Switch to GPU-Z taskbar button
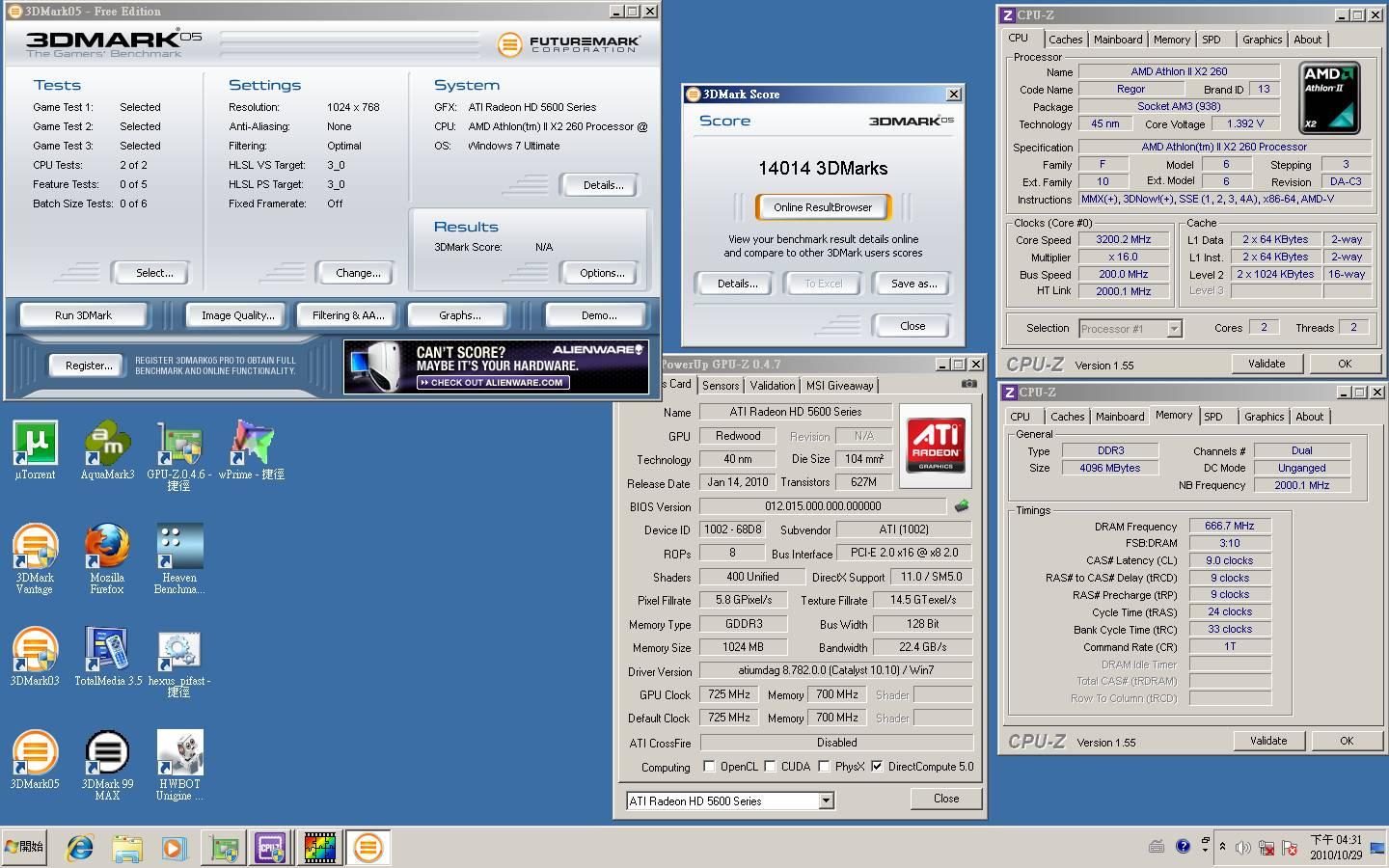 tap(225, 848)
